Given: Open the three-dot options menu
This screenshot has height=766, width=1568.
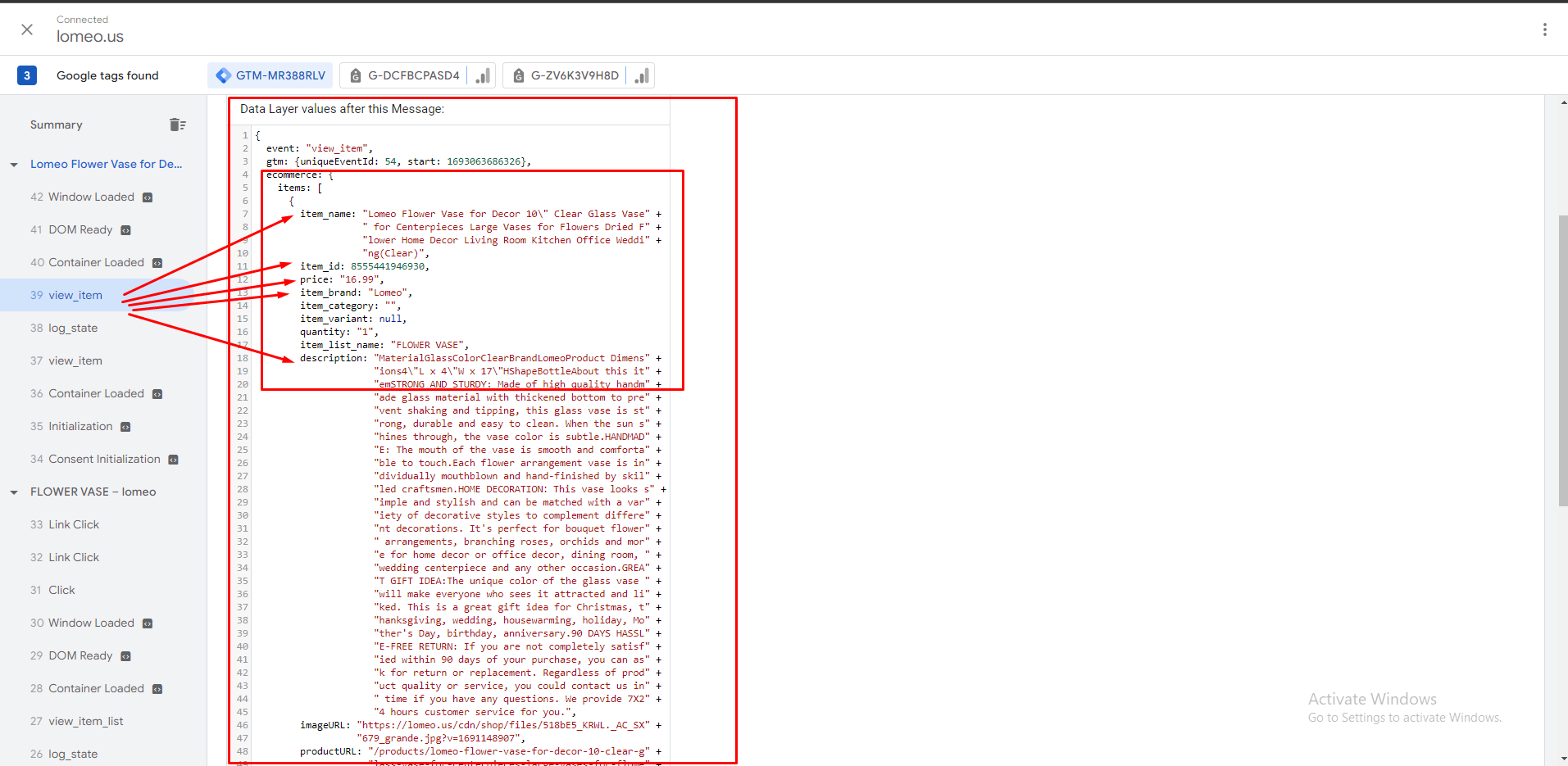Looking at the screenshot, I should click(1544, 29).
